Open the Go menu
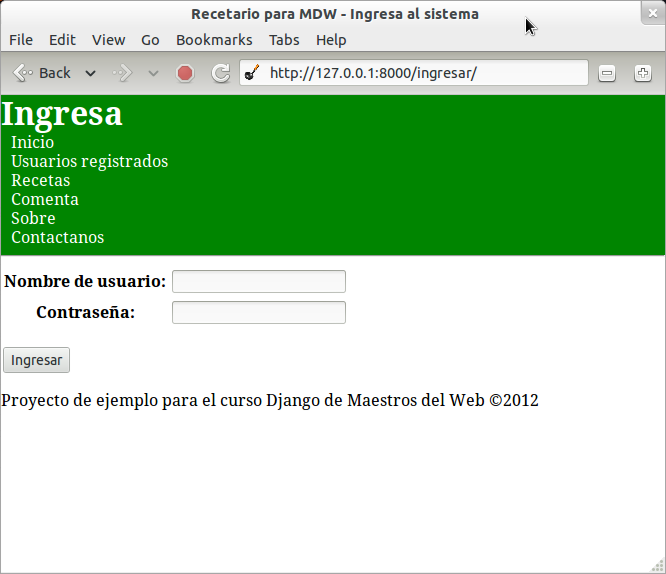Screen dimensions: 666x574 tap(150, 40)
